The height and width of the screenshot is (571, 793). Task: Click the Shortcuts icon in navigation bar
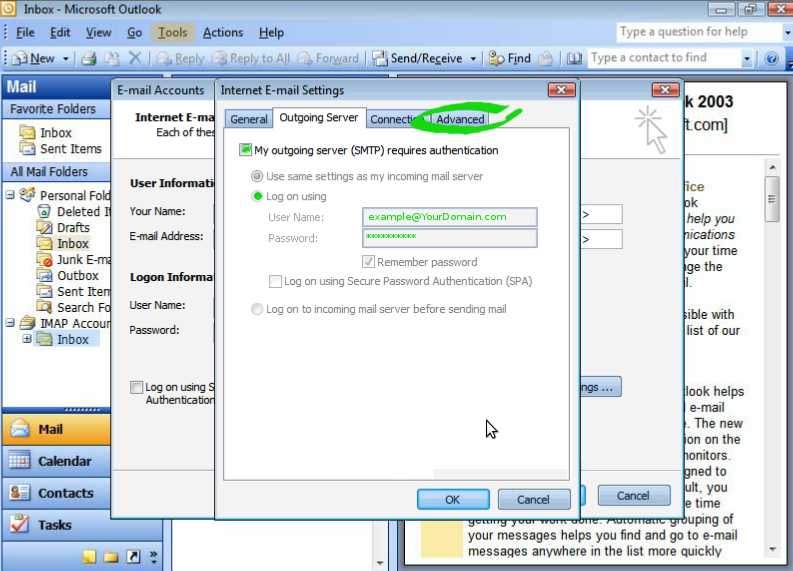click(x=133, y=557)
